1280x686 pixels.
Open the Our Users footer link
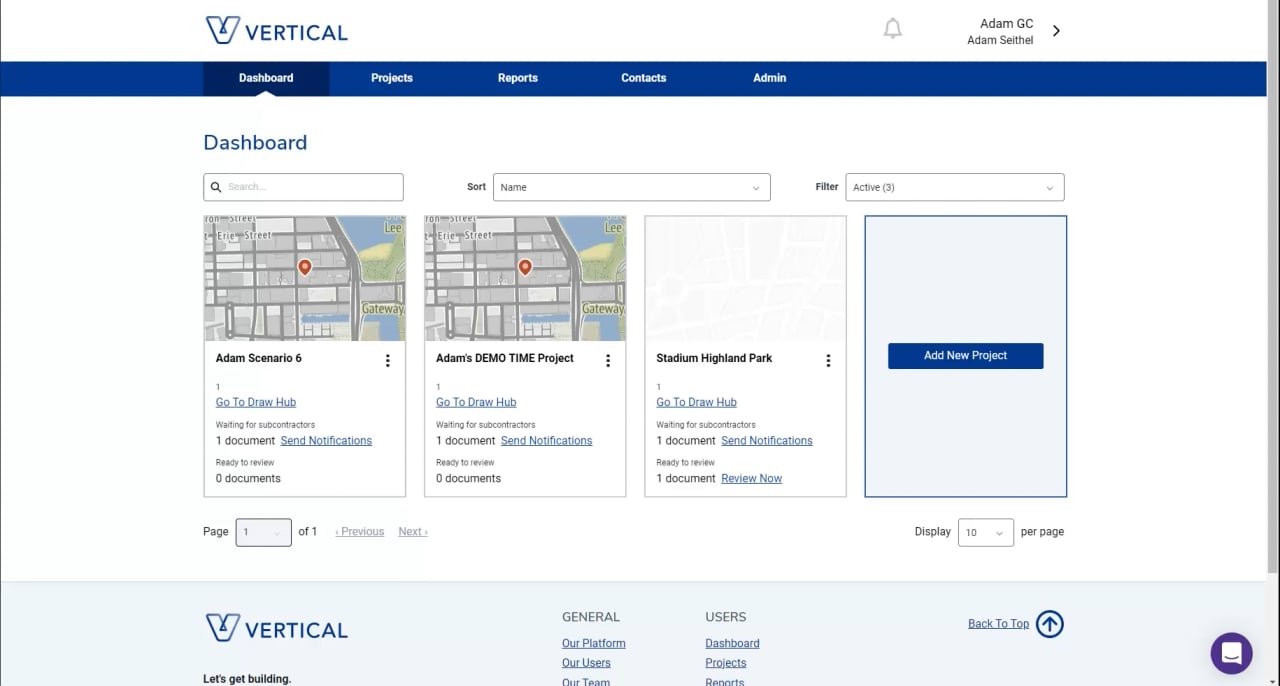(586, 663)
